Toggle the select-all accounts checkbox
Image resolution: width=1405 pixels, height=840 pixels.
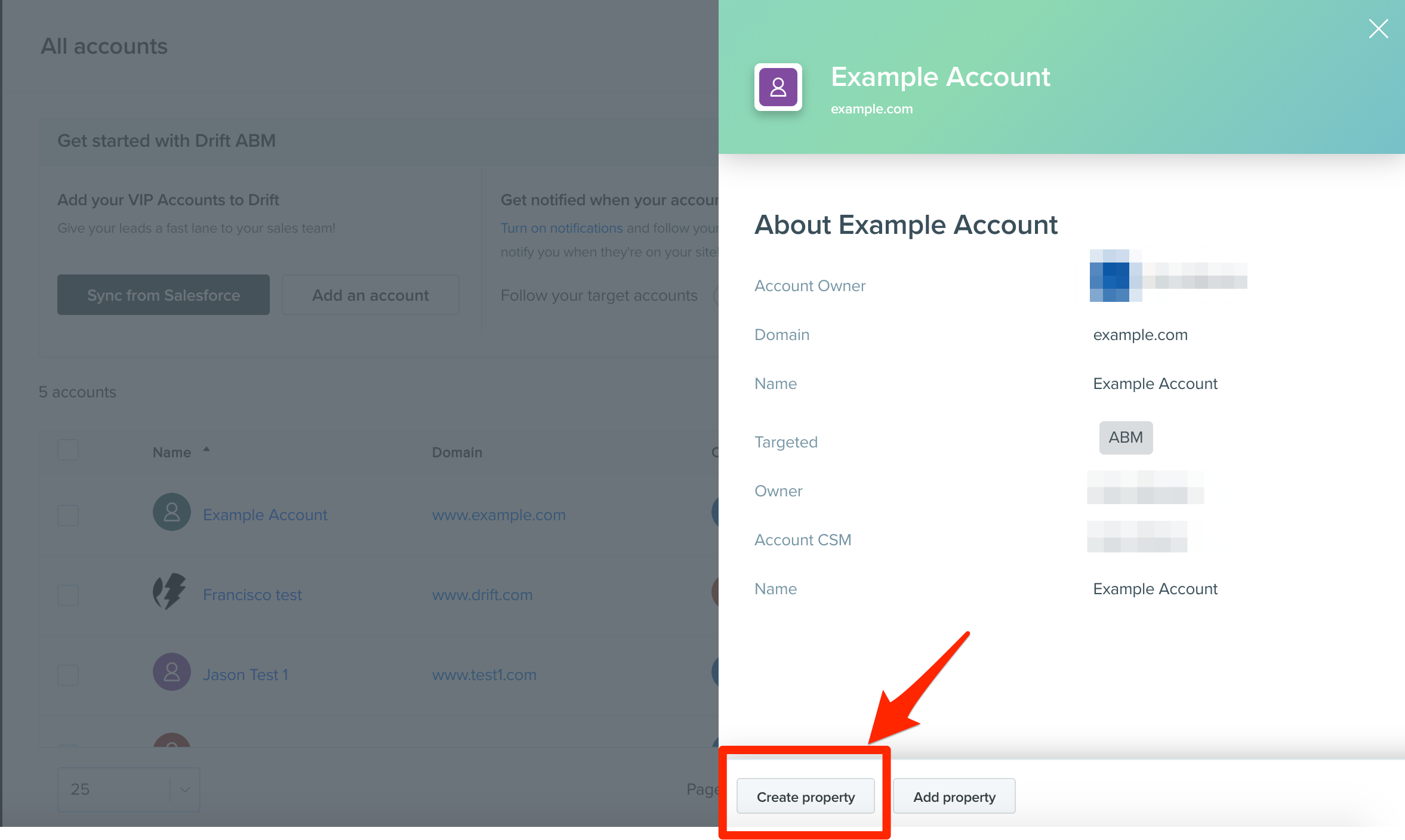[x=68, y=450]
